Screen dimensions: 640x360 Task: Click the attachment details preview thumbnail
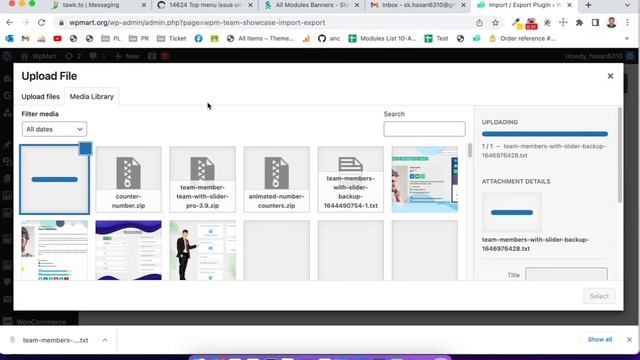tap(512, 213)
